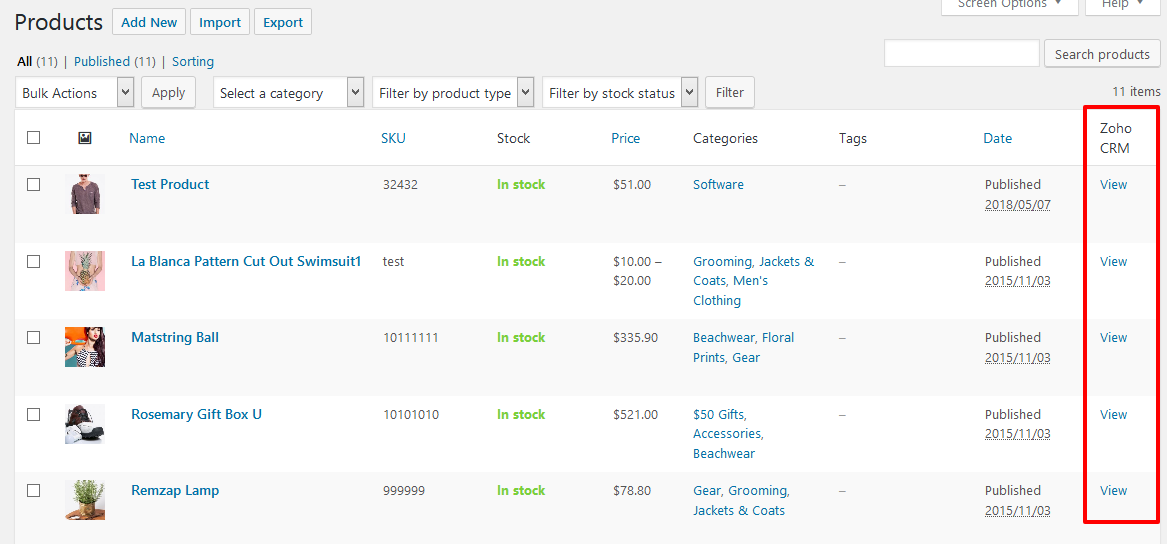
Task: Click the Export button
Action: click(x=283, y=22)
